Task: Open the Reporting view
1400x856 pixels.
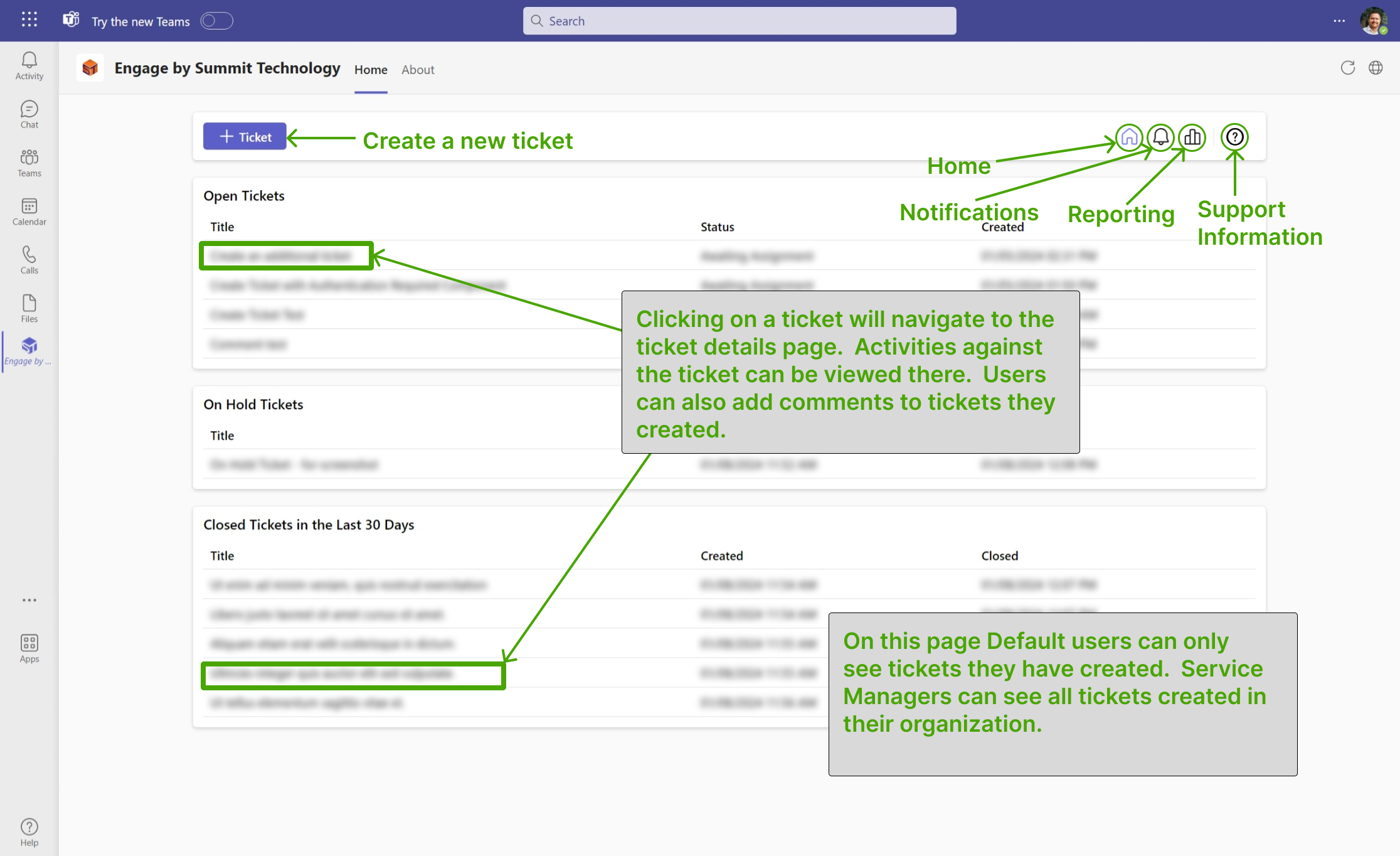Action: (x=1192, y=137)
